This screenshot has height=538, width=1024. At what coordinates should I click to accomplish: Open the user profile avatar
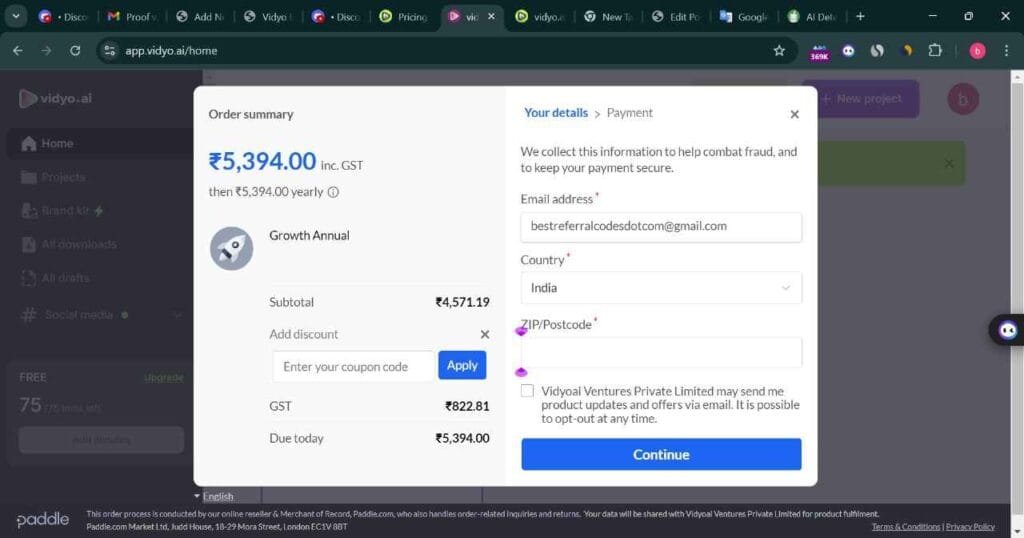[963, 99]
